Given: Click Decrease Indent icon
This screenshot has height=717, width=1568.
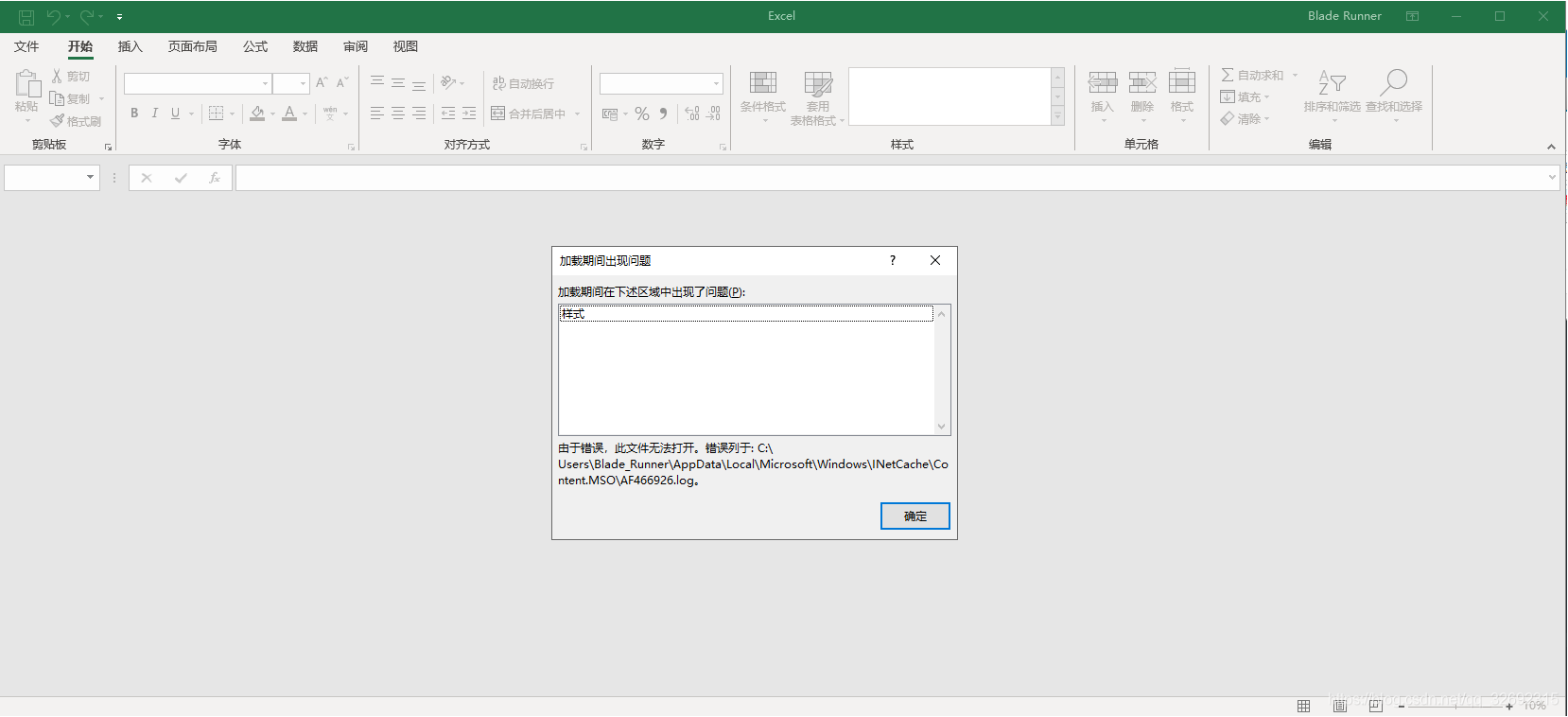Looking at the screenshot, I should [448, 114].
